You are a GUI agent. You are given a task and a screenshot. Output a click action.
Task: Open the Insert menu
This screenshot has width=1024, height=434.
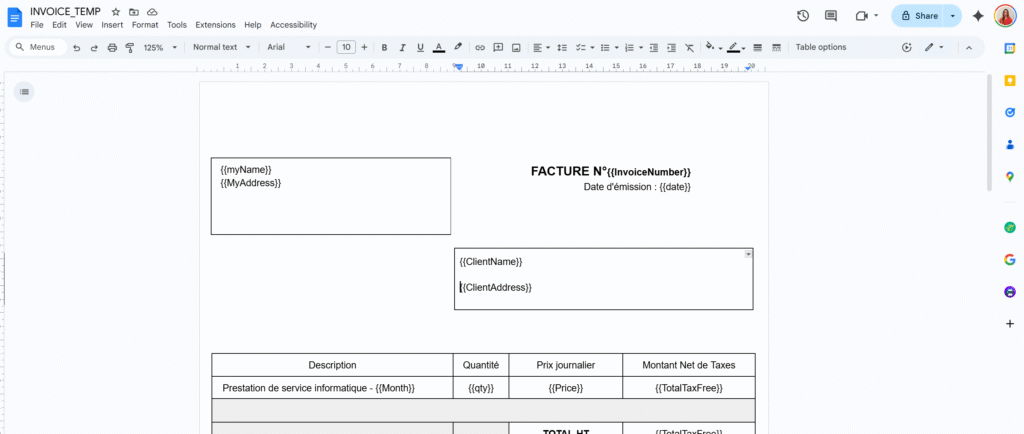click(x=112, y=24)
